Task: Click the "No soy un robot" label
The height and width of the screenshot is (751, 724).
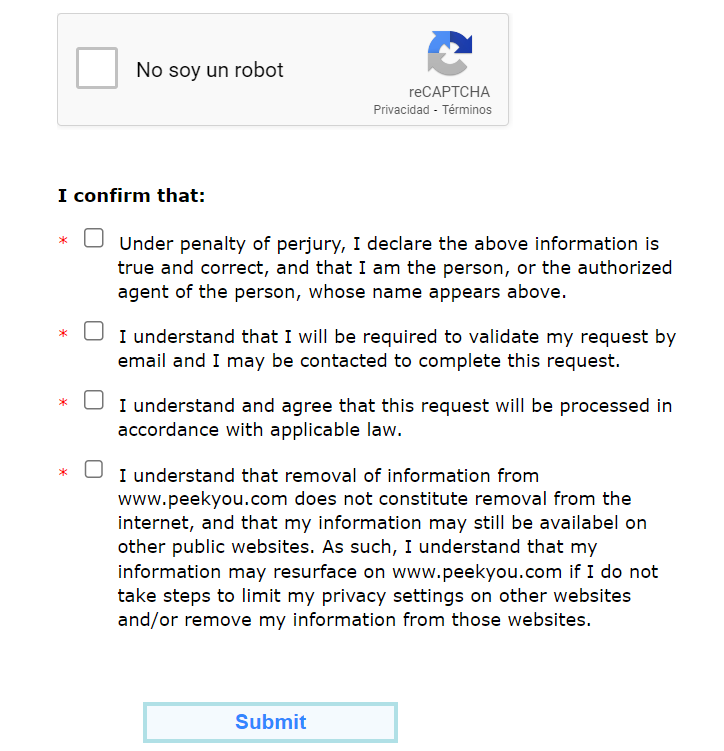Action: [x=210, y=70]
